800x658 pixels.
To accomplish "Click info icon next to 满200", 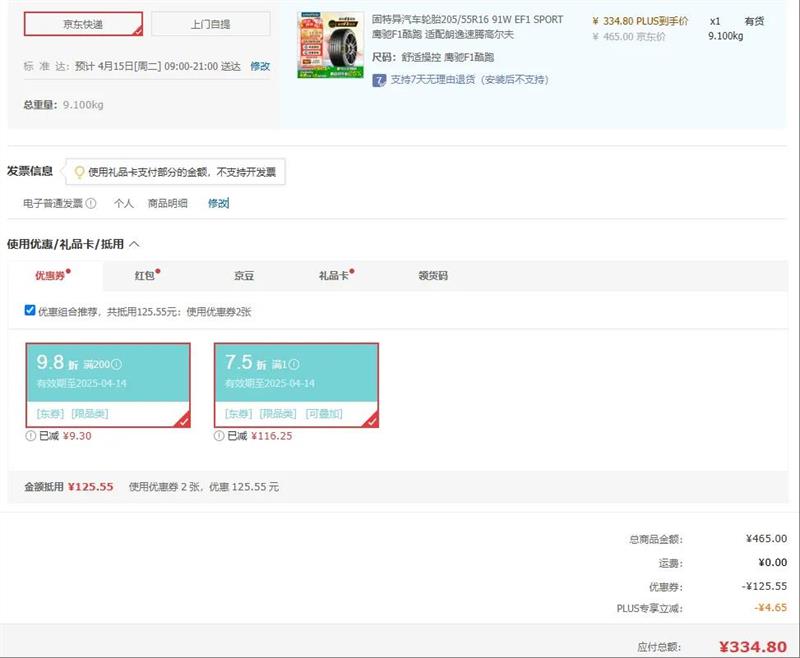I will coord(116,364).
